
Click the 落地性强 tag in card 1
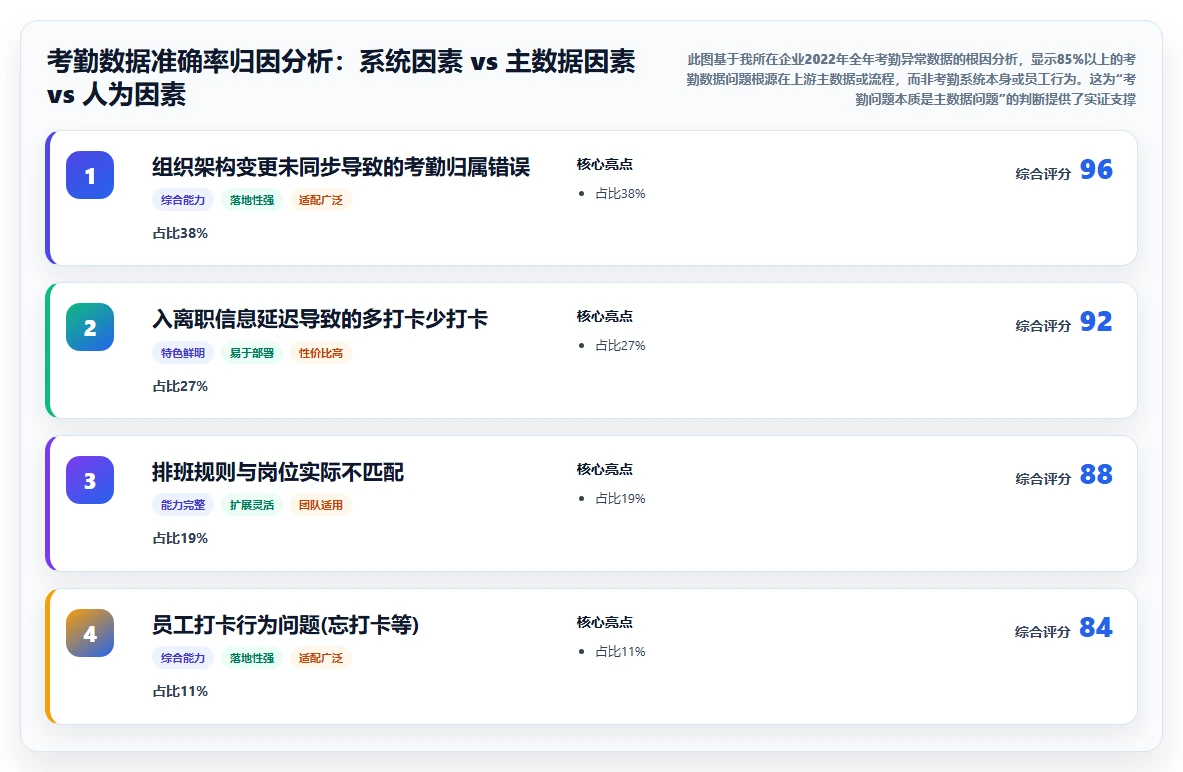[252, 200]
